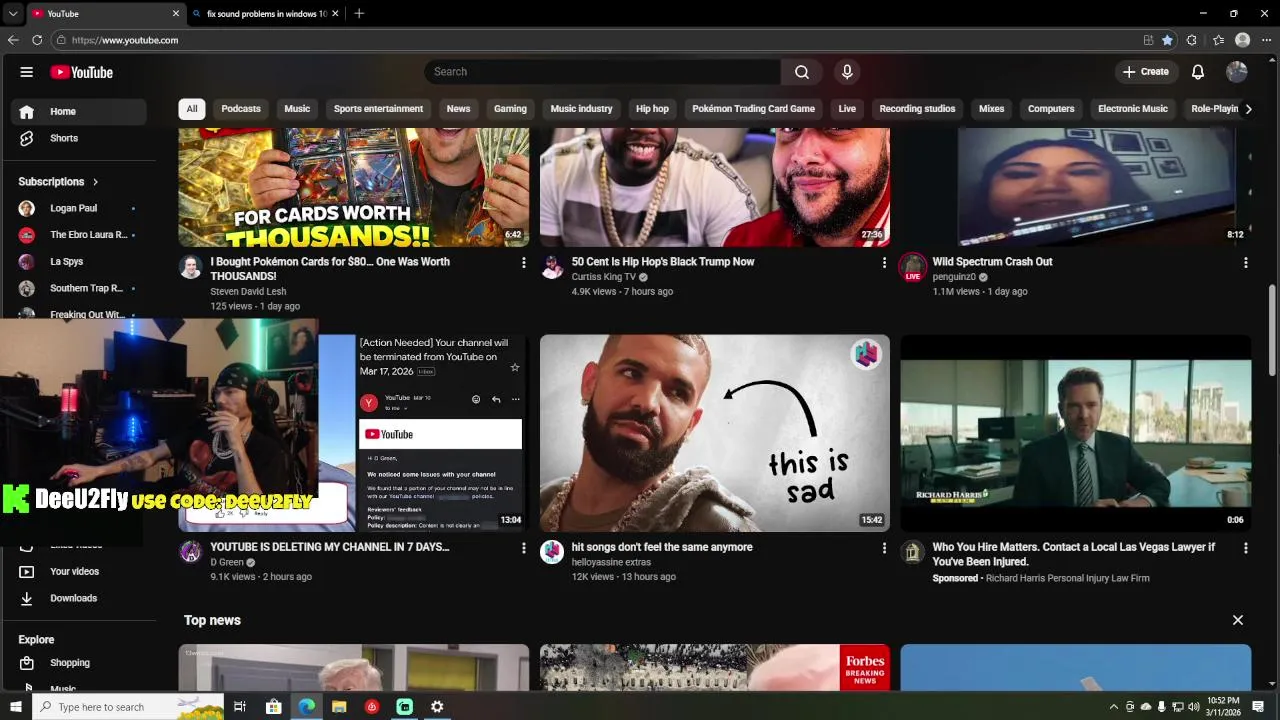Image resolution: width=1280 pixels, height=720 pixels.
Task: Open Logan Paul subscription channel
Action: [x=76, y=208]
